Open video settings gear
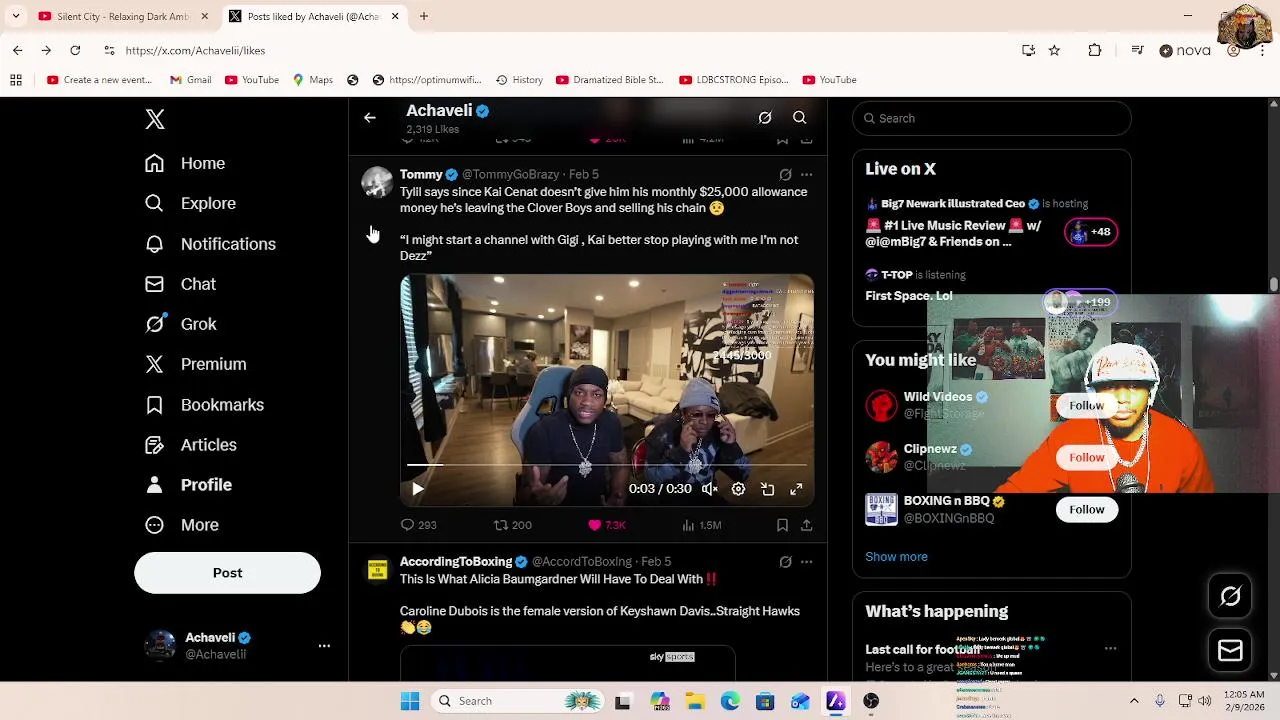 (738, 489)
